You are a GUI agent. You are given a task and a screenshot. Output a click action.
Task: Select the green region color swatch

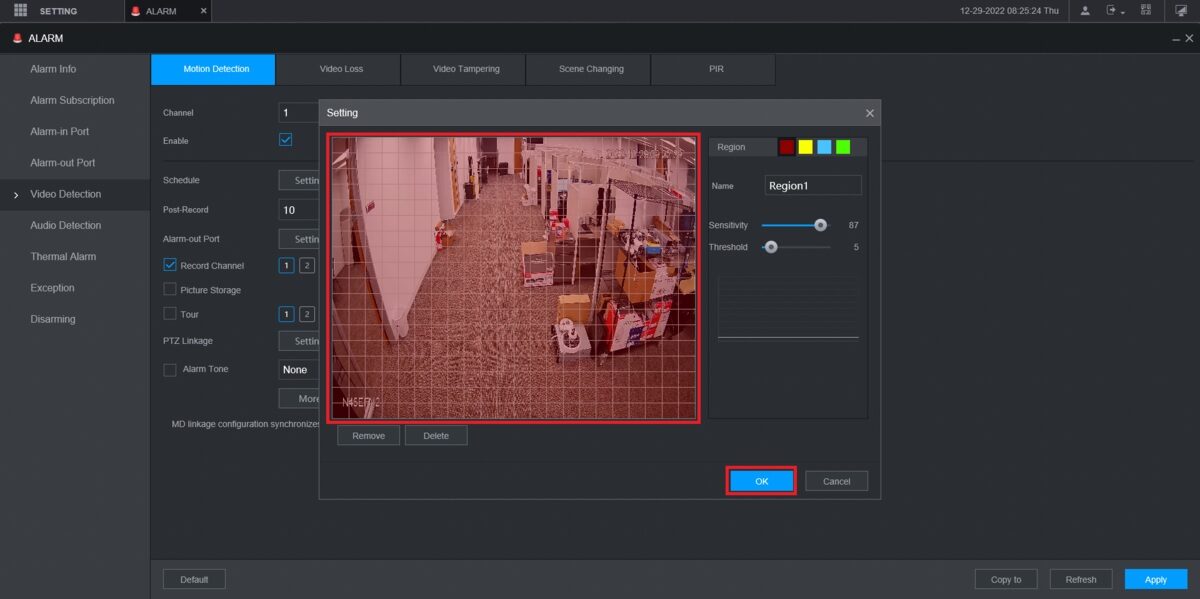843,147
